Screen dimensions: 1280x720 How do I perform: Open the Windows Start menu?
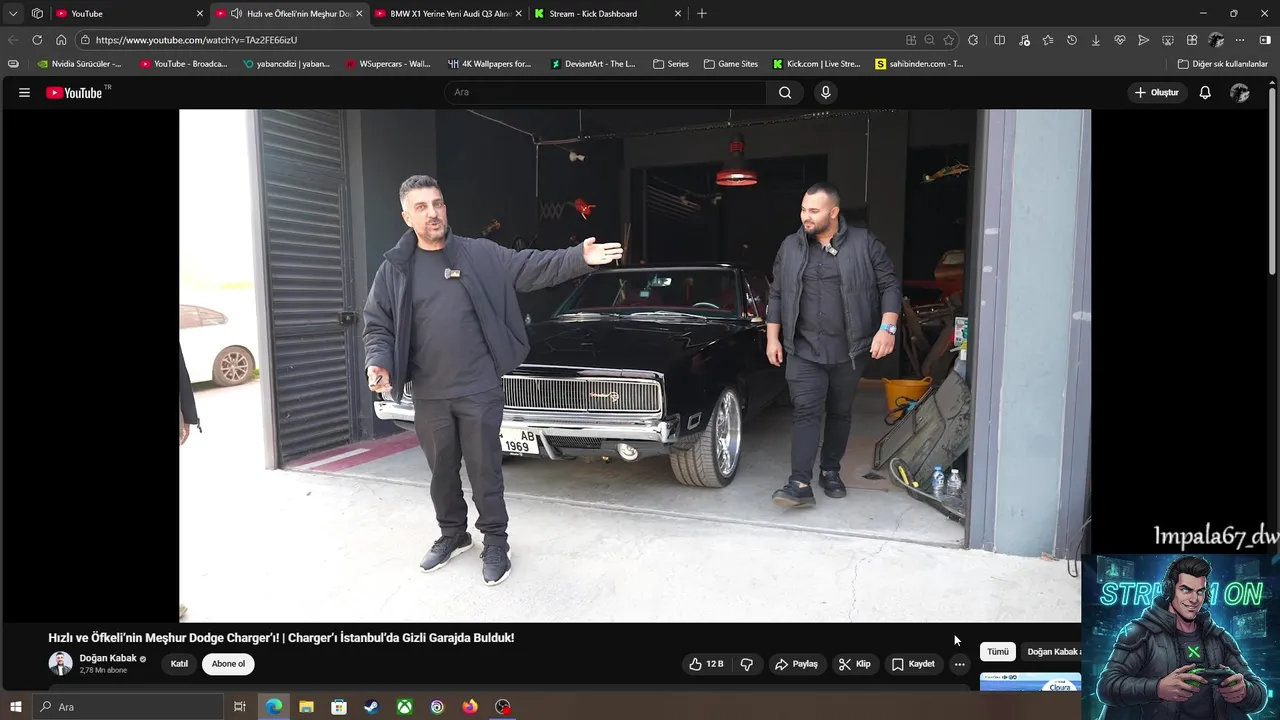point(15,707)
